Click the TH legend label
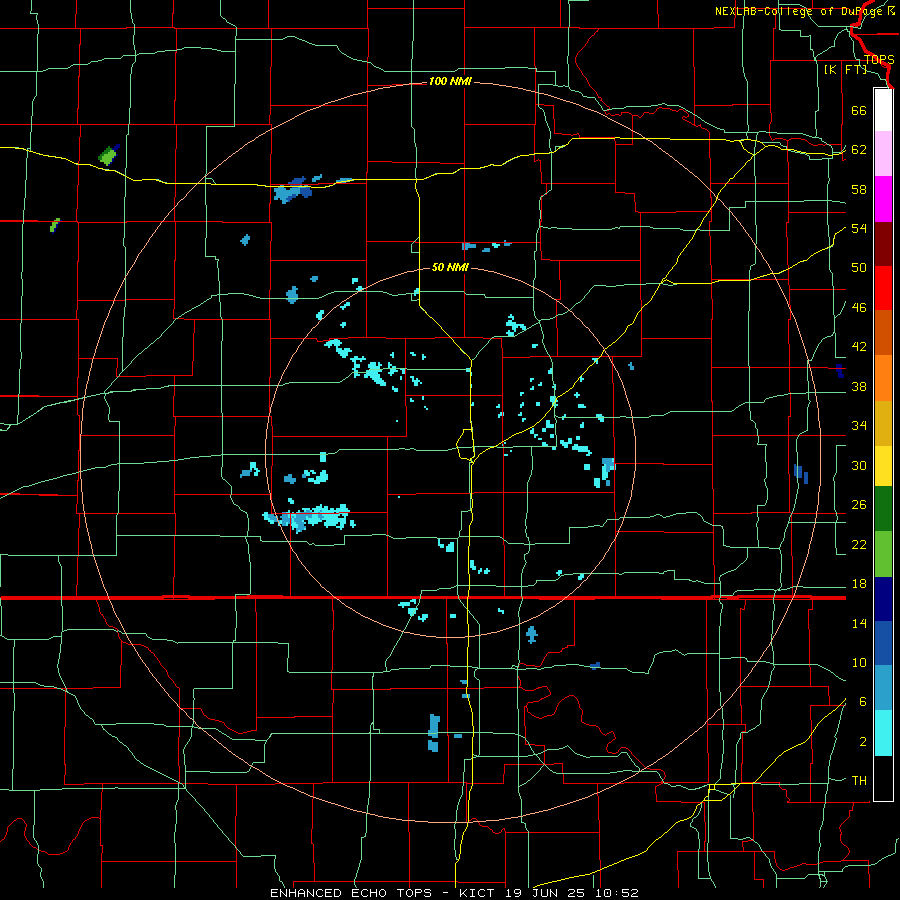 click(x=859, y=781)
